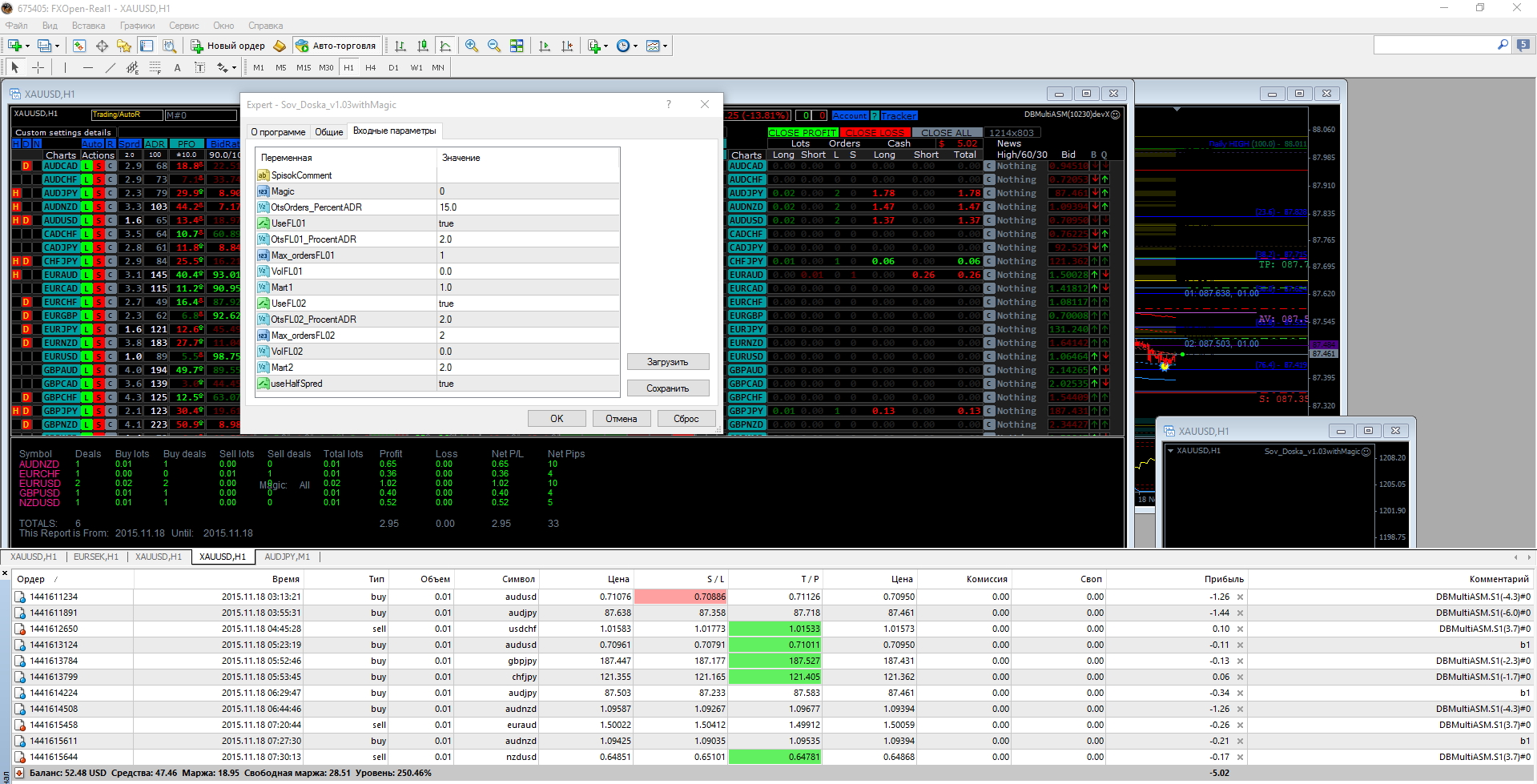Tile chart windows with the grid icon
Image resolution: width=1537 pixels, height=784 pixels.
pyautogui.click(x=517, y=46)
